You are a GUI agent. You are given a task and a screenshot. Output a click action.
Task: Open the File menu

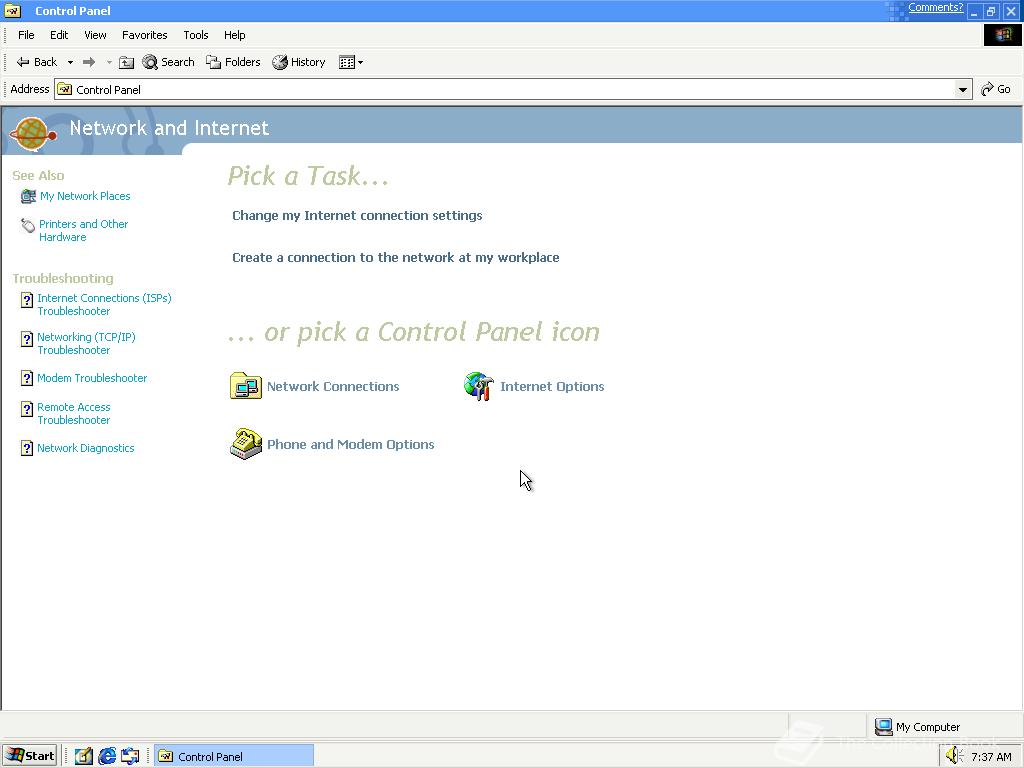[x=26, y=35]
